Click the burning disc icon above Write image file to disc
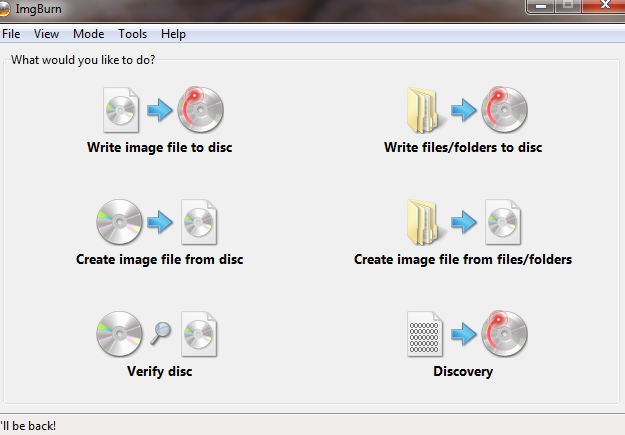This screenshot has height=435, width=625. click(200, 110)
